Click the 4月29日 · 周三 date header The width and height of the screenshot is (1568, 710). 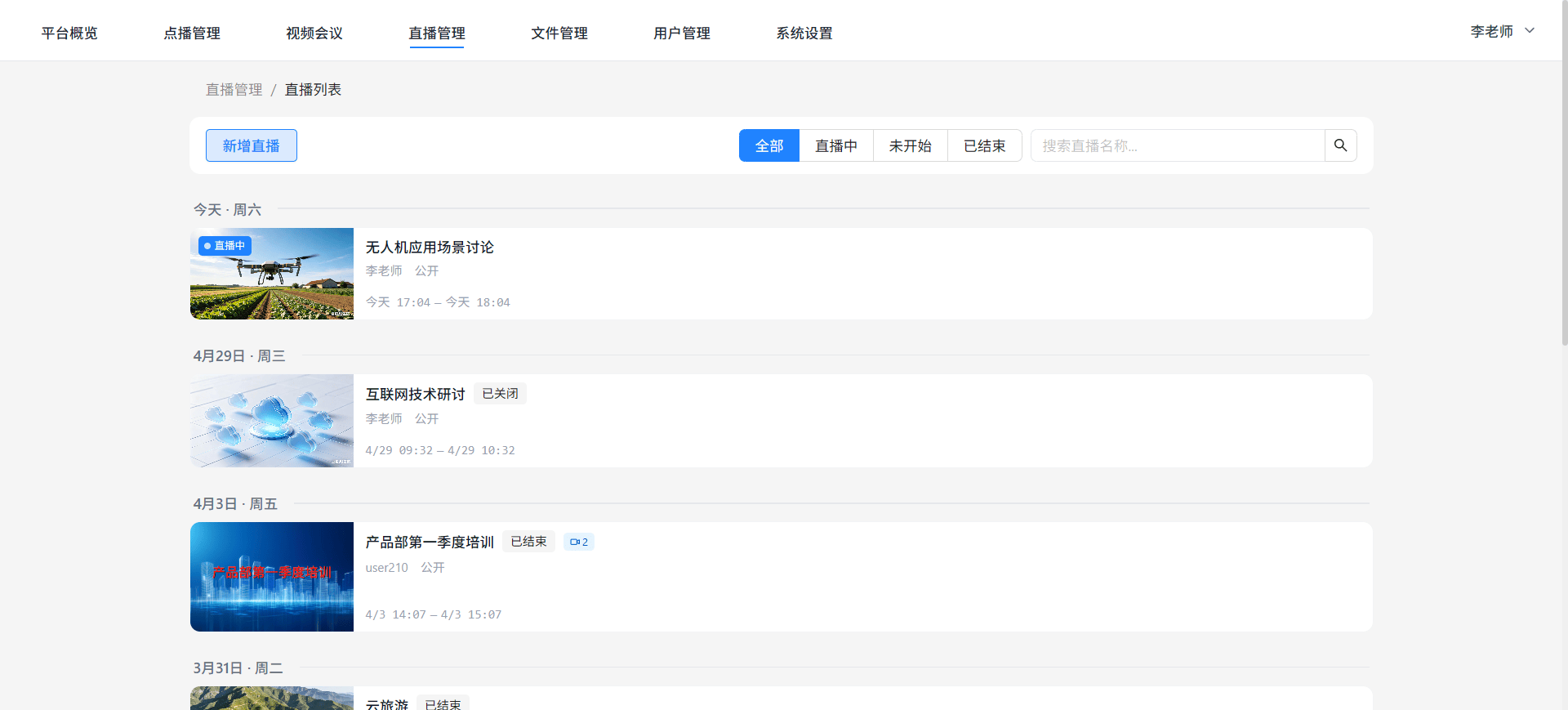[239, 356]
